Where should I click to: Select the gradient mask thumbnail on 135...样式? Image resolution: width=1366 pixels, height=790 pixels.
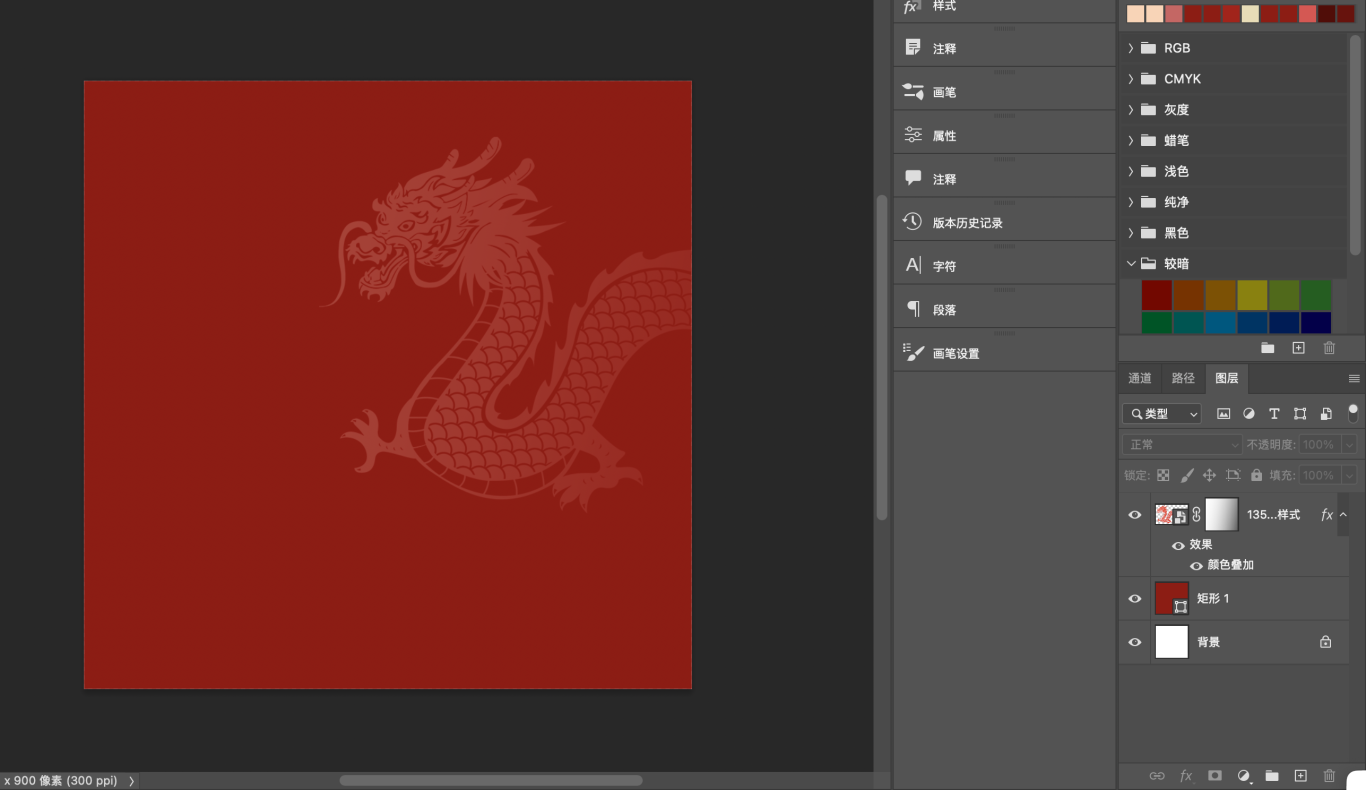tap(1222, 515)
